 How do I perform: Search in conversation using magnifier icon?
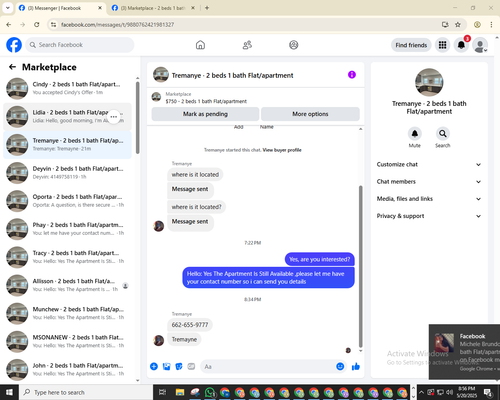click(443, 134)
